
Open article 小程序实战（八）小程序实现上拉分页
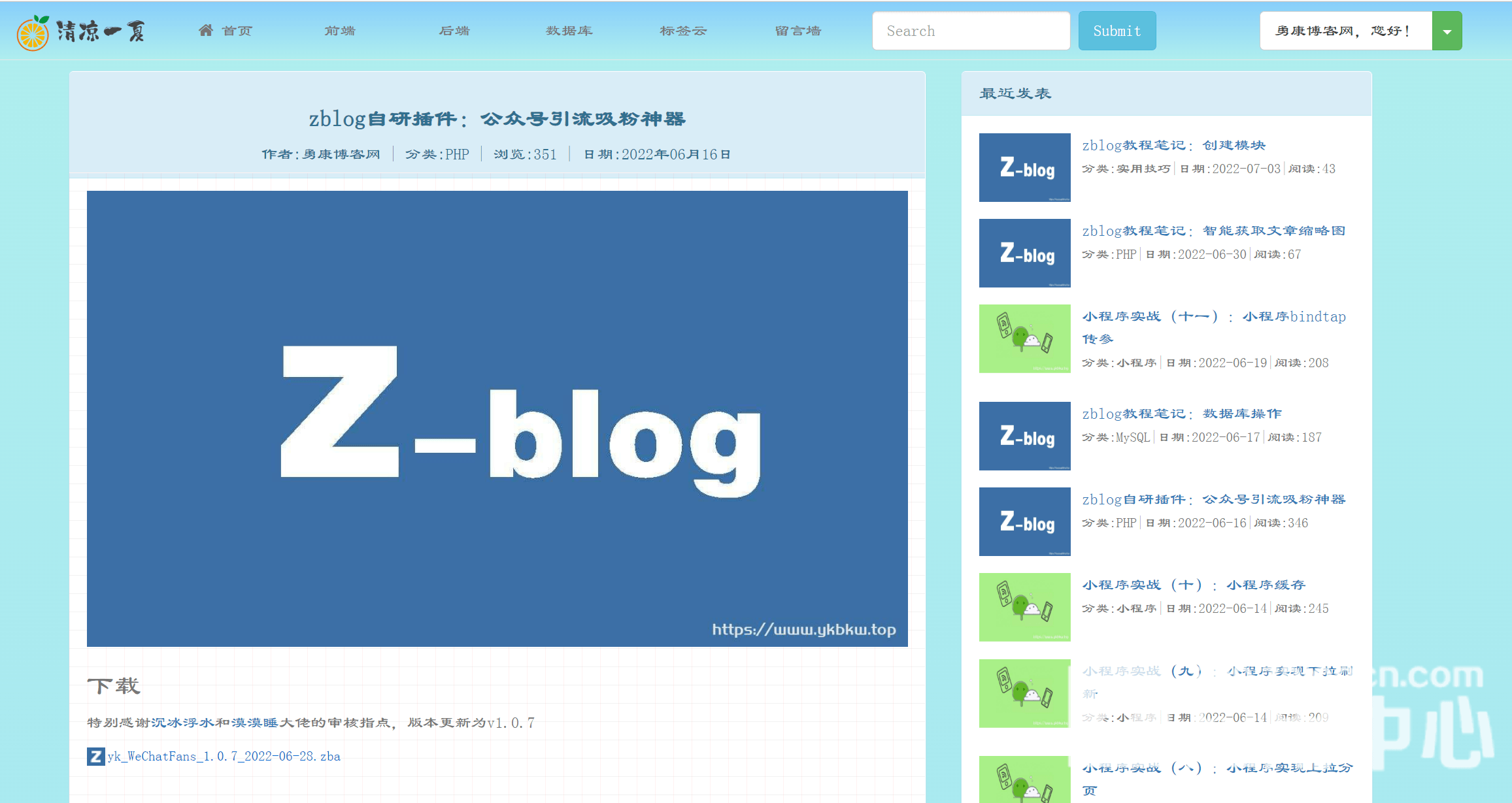click(1217, 779)
